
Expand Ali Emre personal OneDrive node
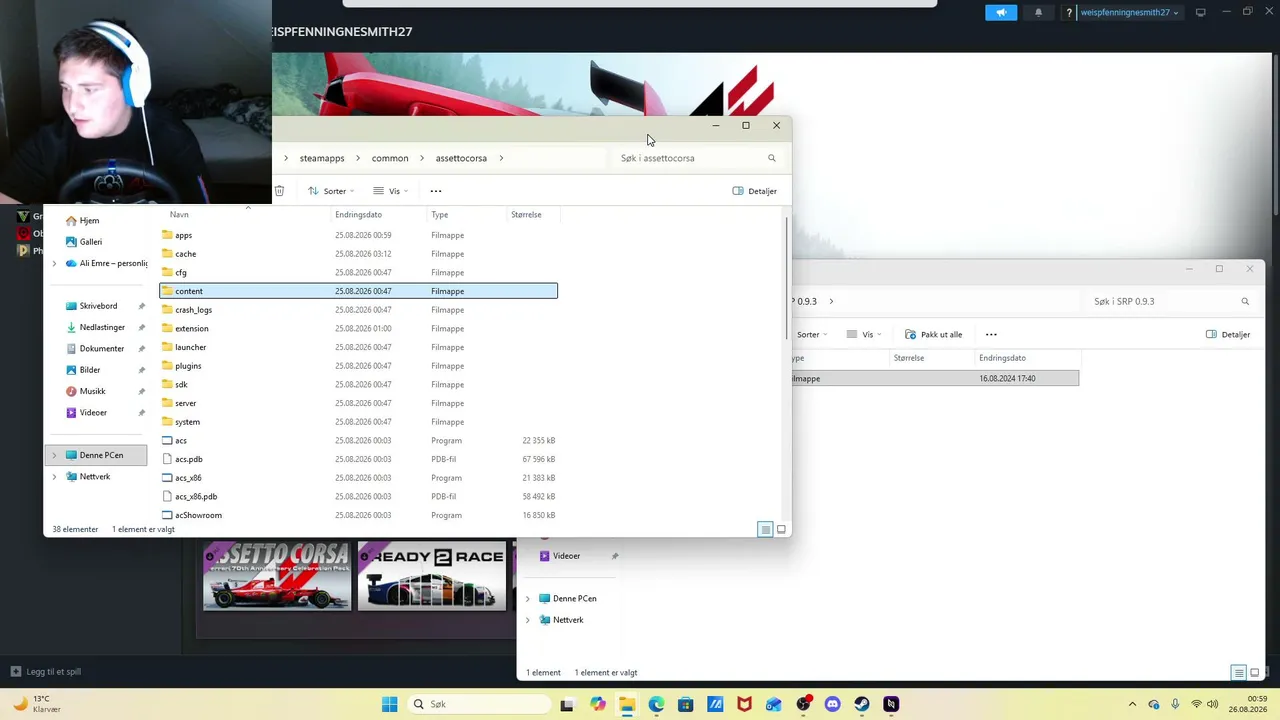tap(54, 263)
